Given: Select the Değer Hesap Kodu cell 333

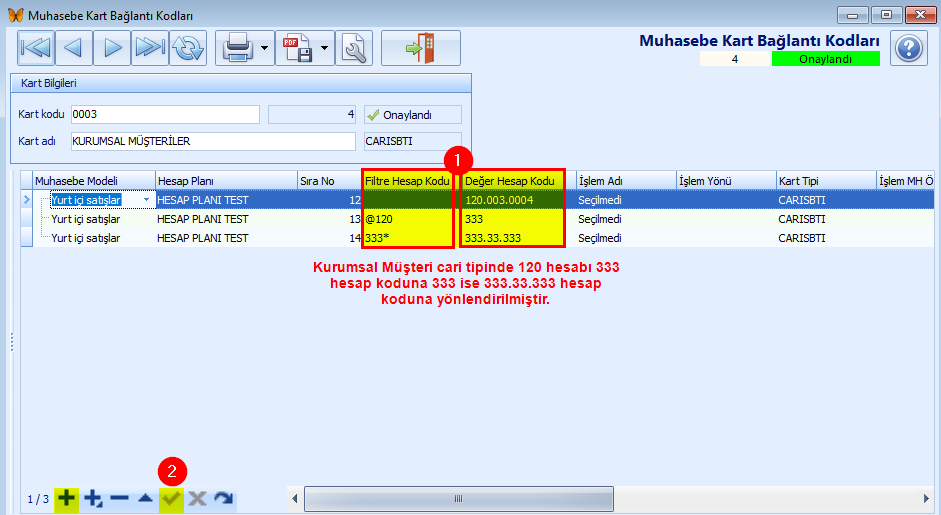Looking at the screenshot, I should point(513,219).
